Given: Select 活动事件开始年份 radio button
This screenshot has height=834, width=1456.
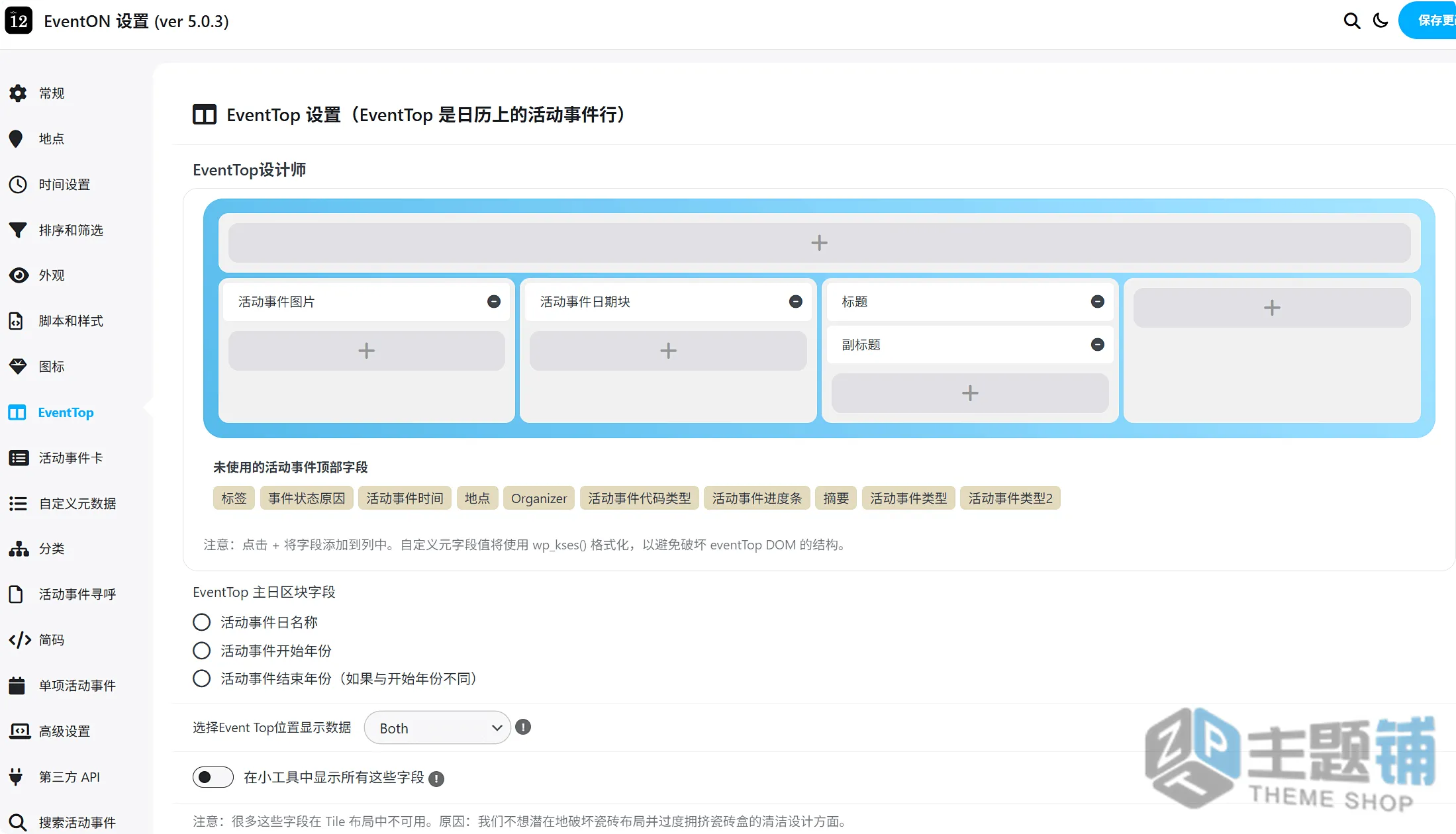Looking at the screenshot, I should pos(201,651).
